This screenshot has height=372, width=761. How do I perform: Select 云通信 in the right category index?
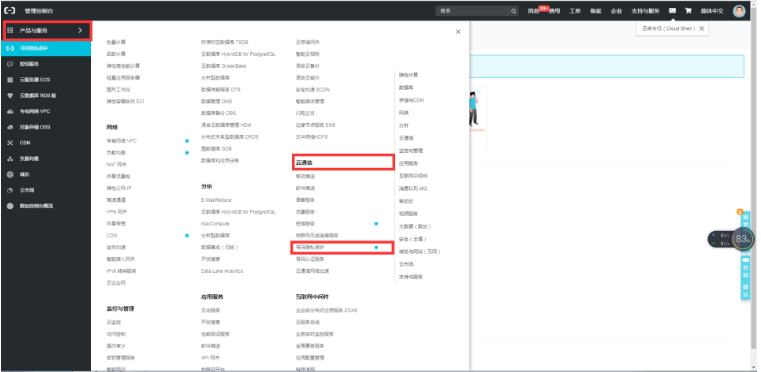click(406, 138)
